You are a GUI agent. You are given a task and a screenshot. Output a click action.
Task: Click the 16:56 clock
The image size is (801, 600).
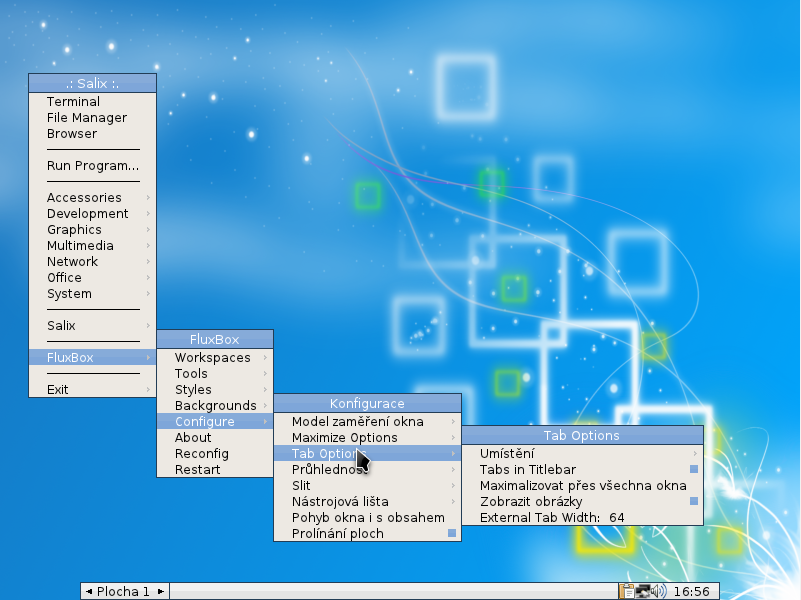(x=692, y=591)
